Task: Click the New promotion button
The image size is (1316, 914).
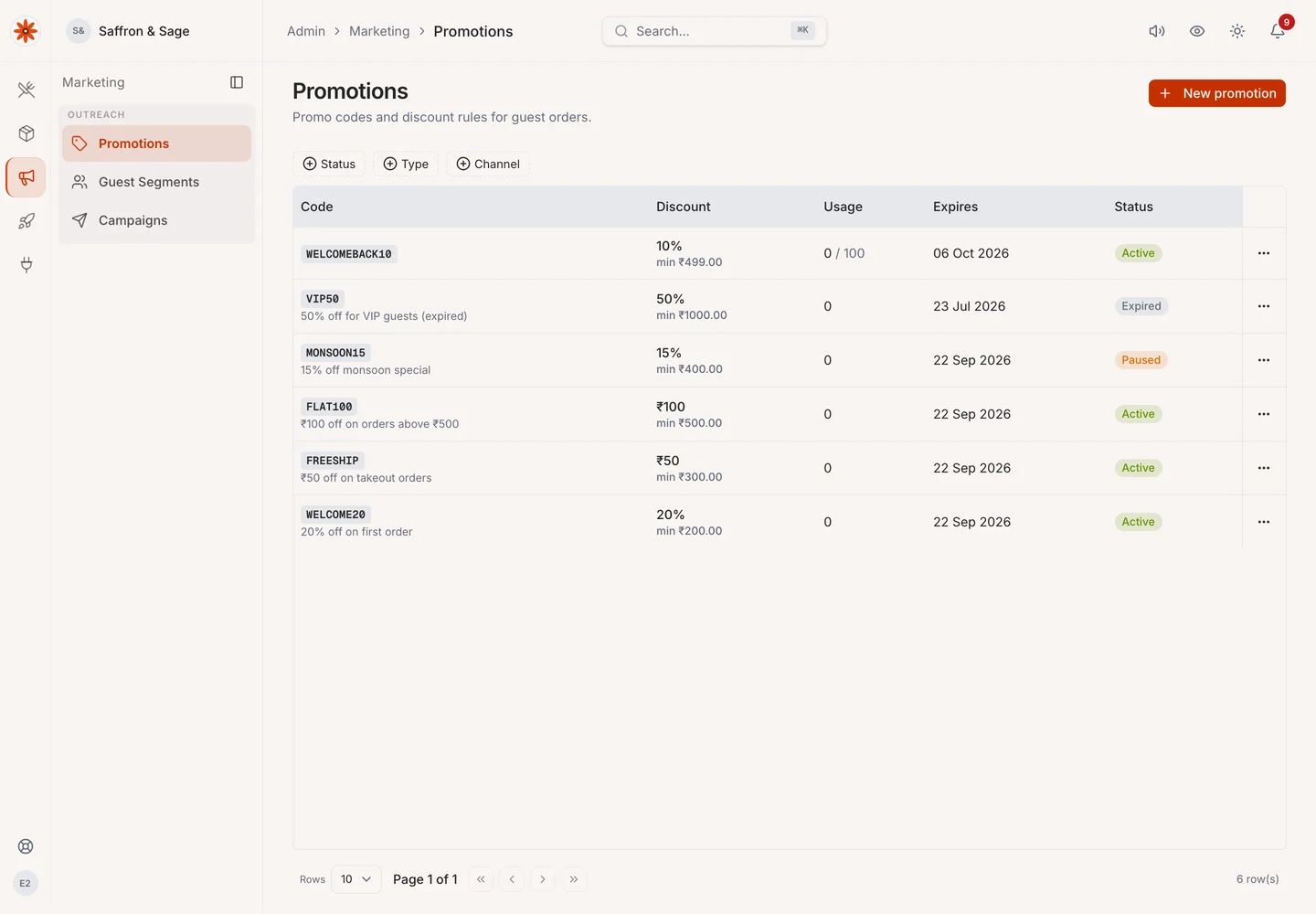Action: 1217,93
